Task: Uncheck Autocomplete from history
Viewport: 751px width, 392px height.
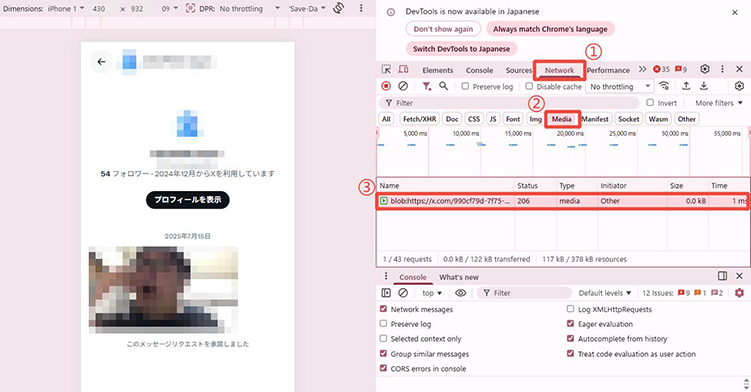Action: (x=570, y=338)
